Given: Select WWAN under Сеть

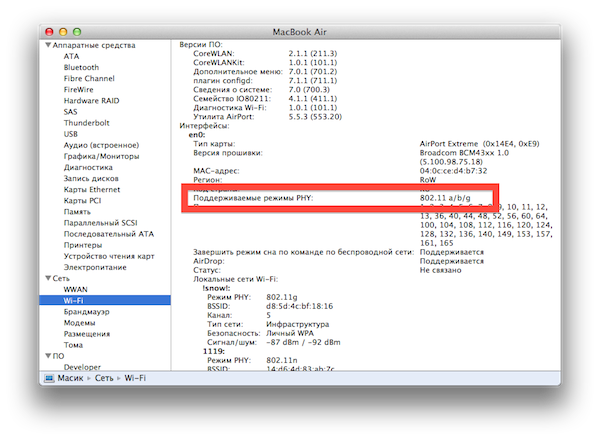Looking at the screenshot, I should click(75, 289).
